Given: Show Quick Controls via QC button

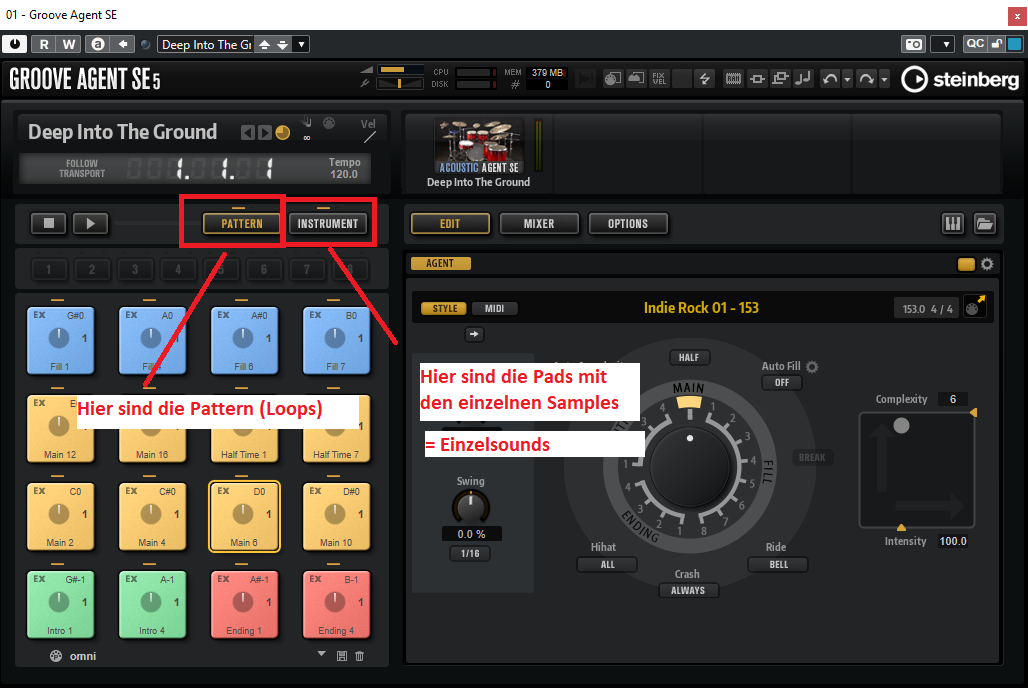Looking at the screenshot, I should pyautogui.click(x=974, y=43).
